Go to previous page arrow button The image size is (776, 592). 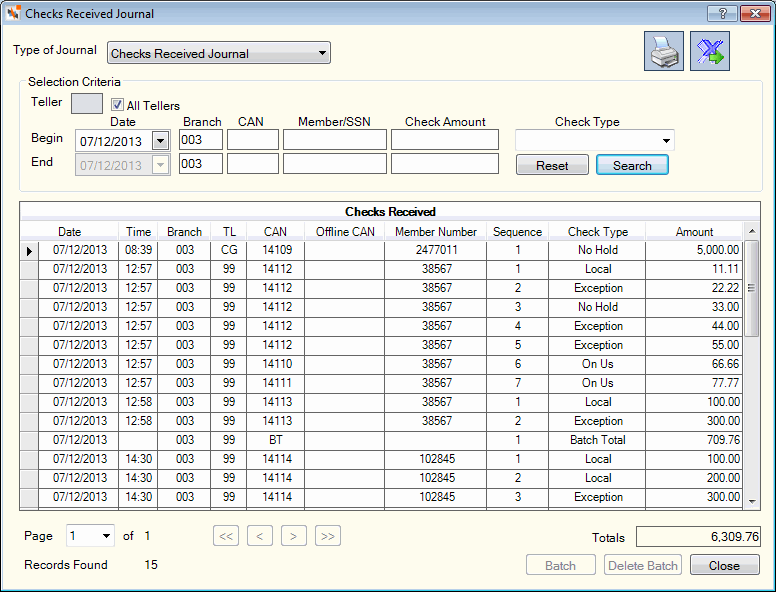pyautogui.click(x=260, y=536)
